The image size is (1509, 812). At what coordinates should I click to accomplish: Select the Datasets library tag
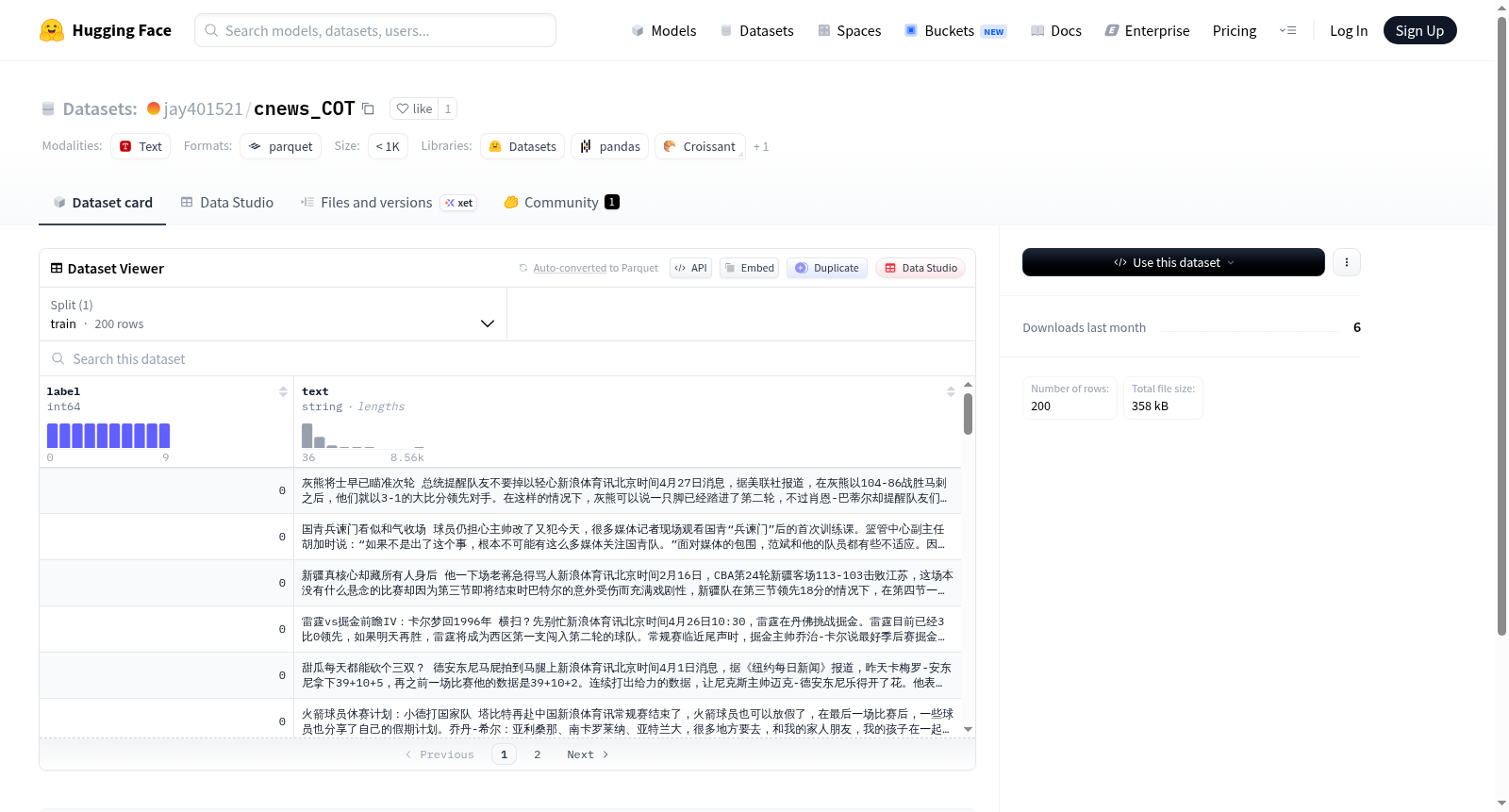522,146
